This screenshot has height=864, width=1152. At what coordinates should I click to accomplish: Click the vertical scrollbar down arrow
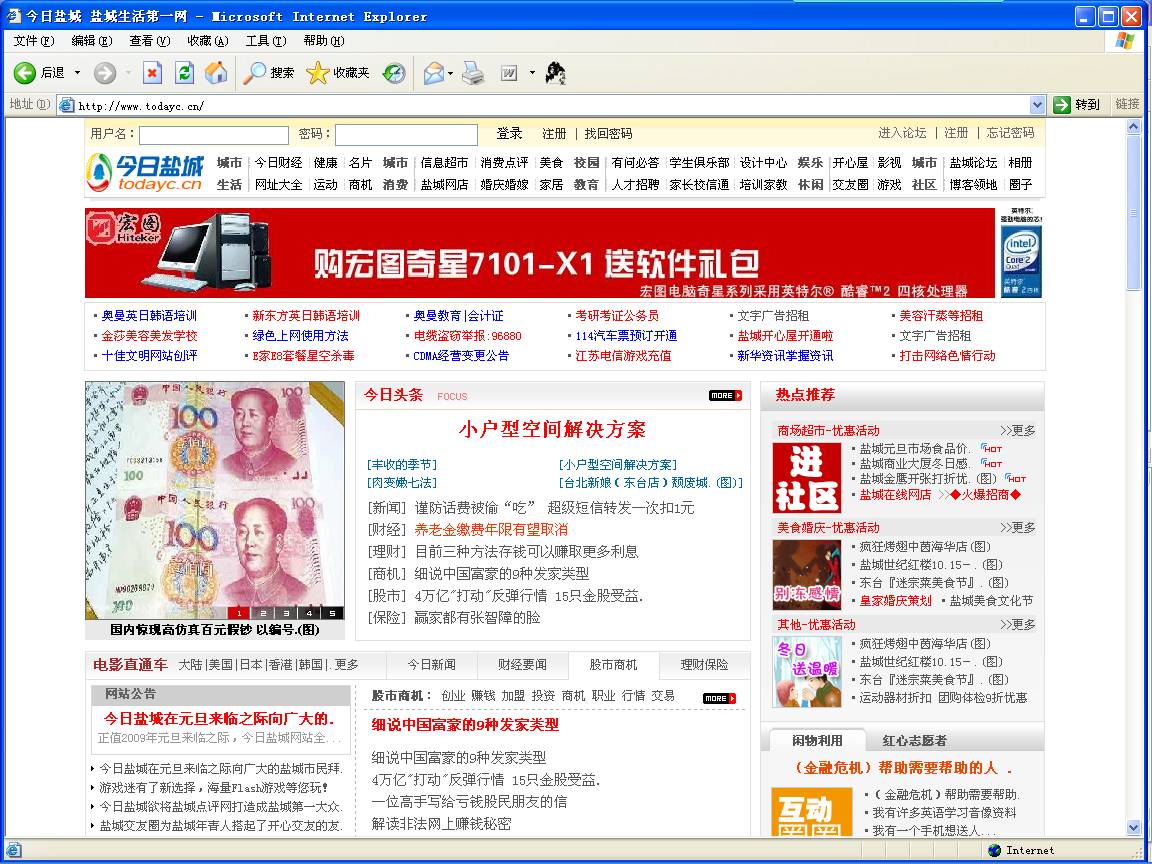[x=1134, y=828]
